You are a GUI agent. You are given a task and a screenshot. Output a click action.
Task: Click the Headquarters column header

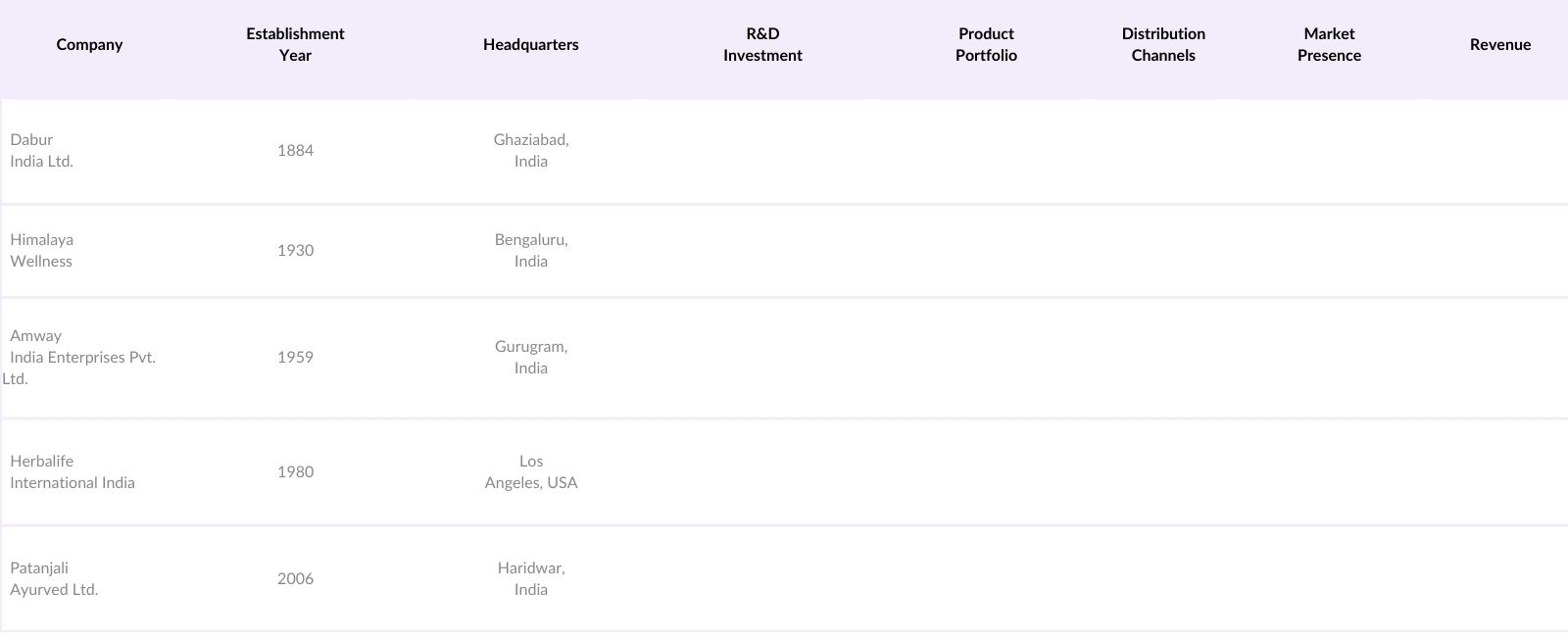coord(530,45)
